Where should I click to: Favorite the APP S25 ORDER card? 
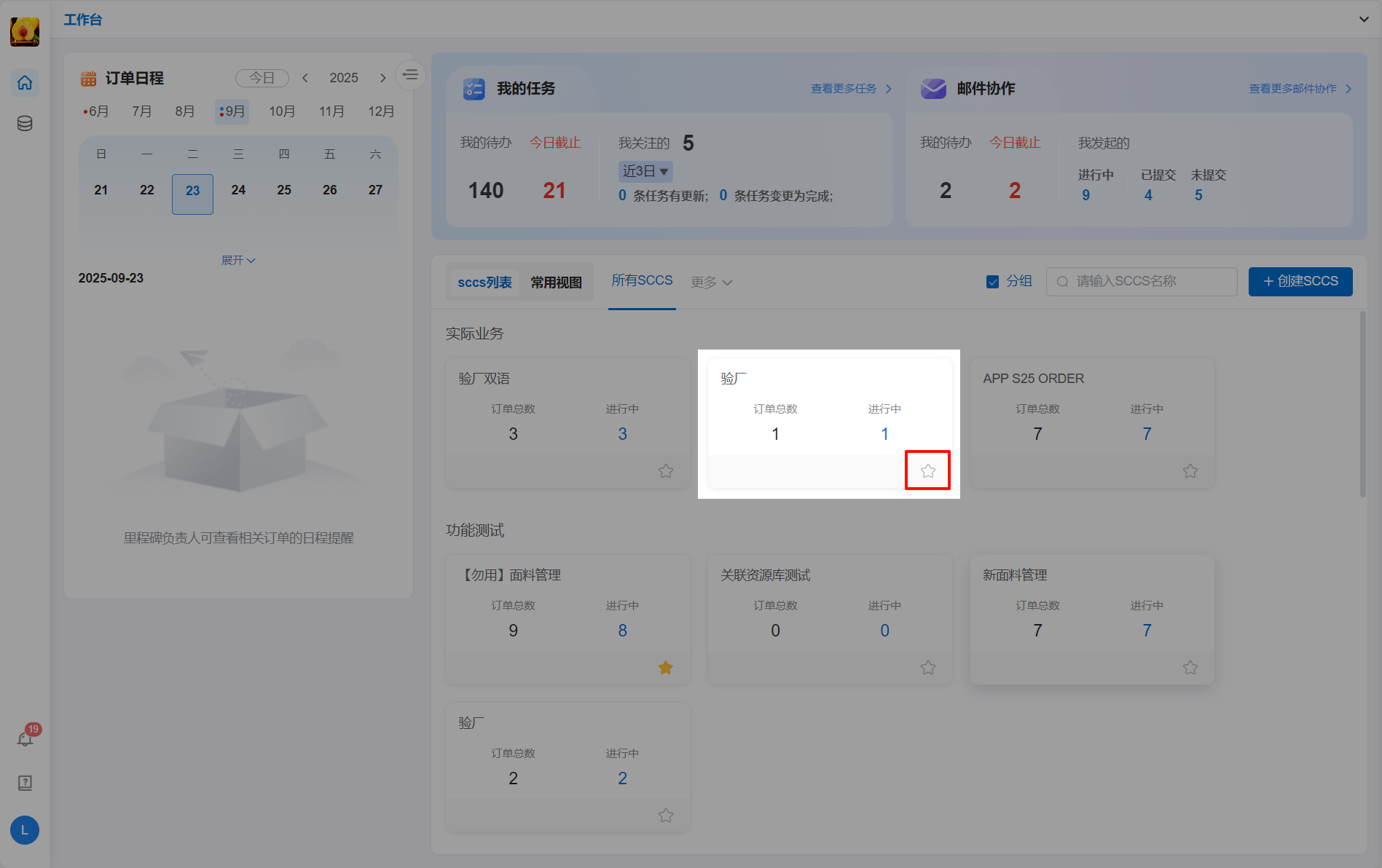tap(1190, 471)
